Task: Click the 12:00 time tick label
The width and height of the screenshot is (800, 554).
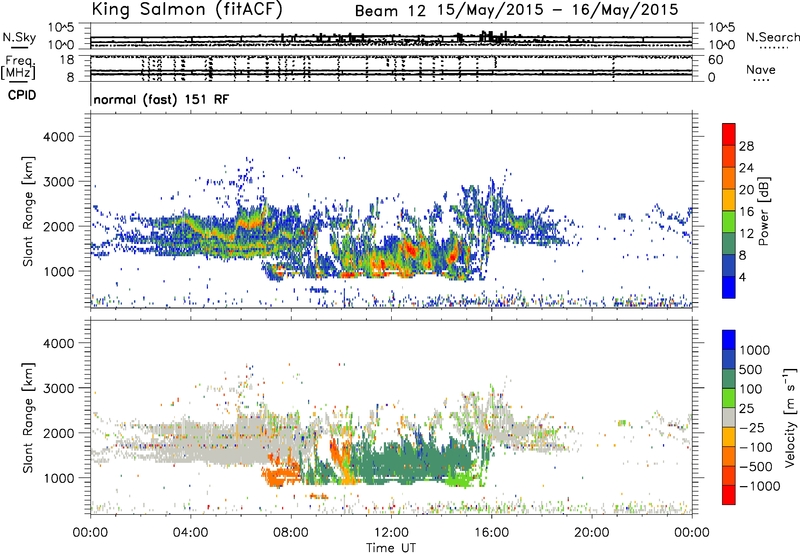Action: pos(391,533)
